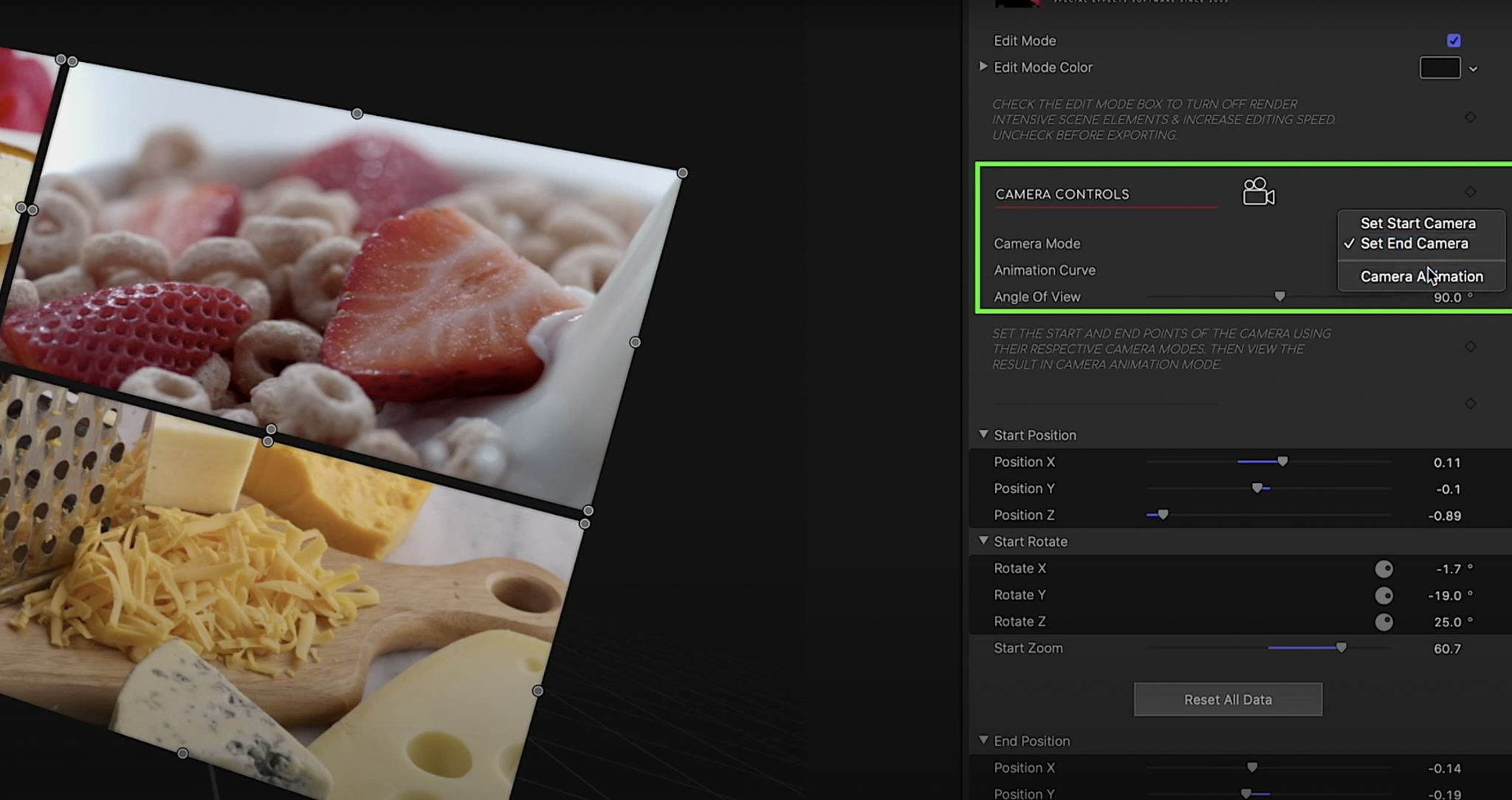The height and width of the screenshot is (800, 1512).
Task: Adjust the Start Position X slider
Action: tap(1282, 461)
